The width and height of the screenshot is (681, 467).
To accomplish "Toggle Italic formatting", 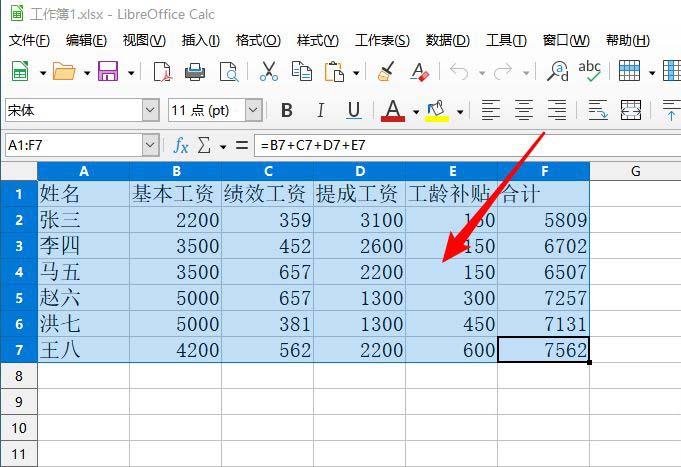I will 320,110.
